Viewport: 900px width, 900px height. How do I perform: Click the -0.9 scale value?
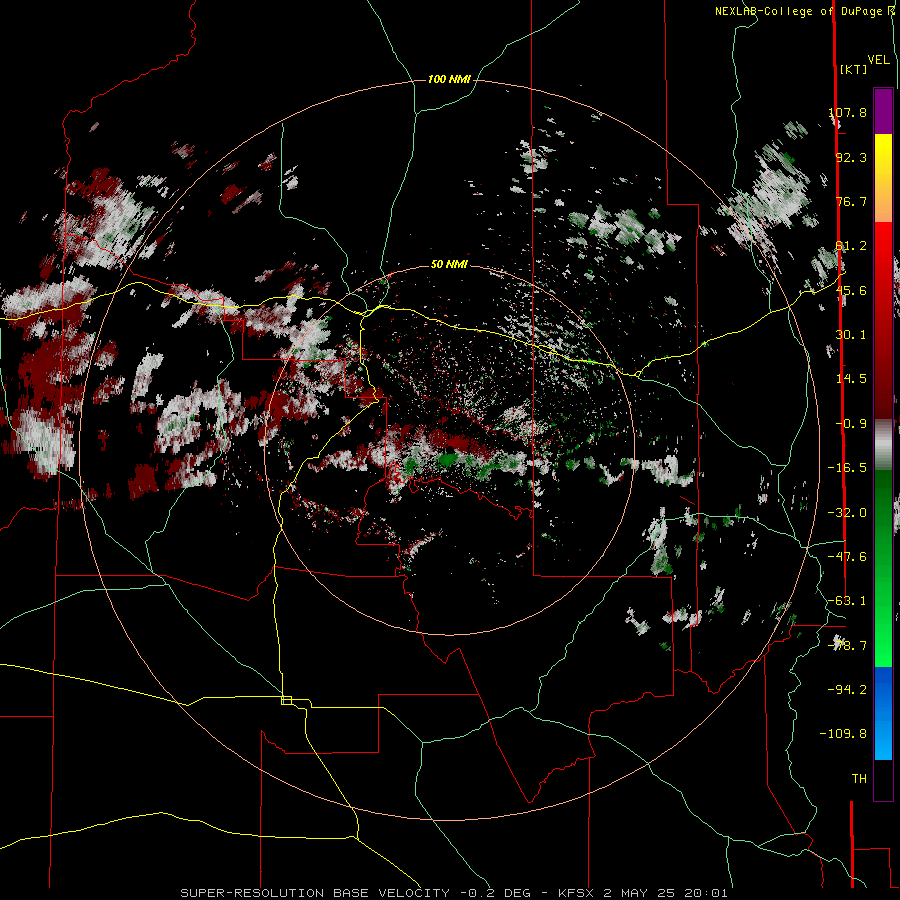coord(851,424)
